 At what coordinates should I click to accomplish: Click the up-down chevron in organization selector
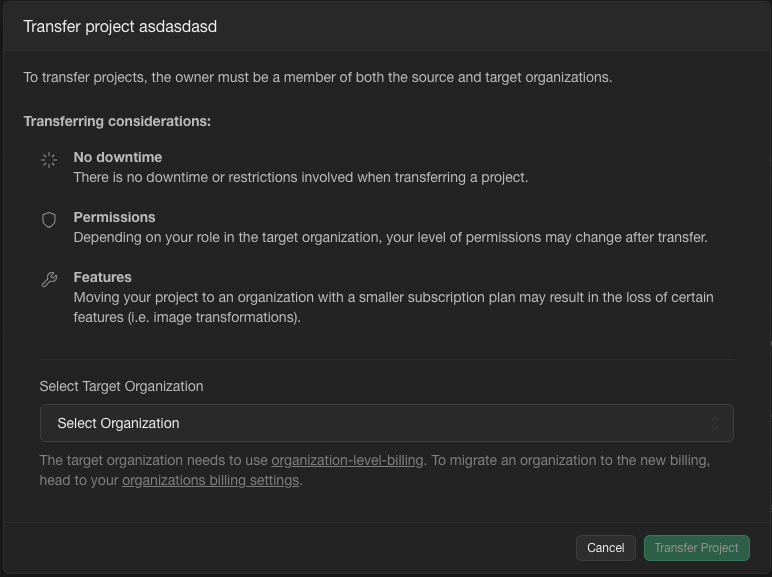tap(715, 423)
